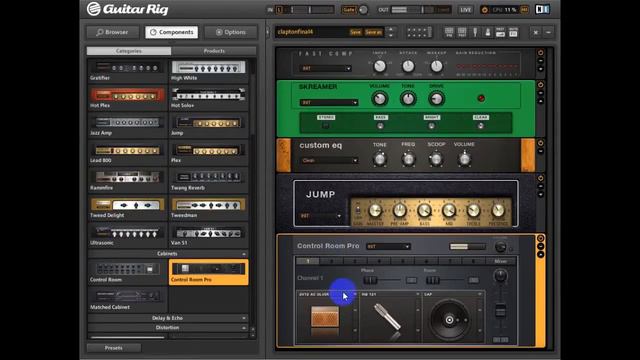Image resolution: width=640 pixels, height=360 pixels.
Task: Switch to the Options tab
Action: tap(231, 32)
